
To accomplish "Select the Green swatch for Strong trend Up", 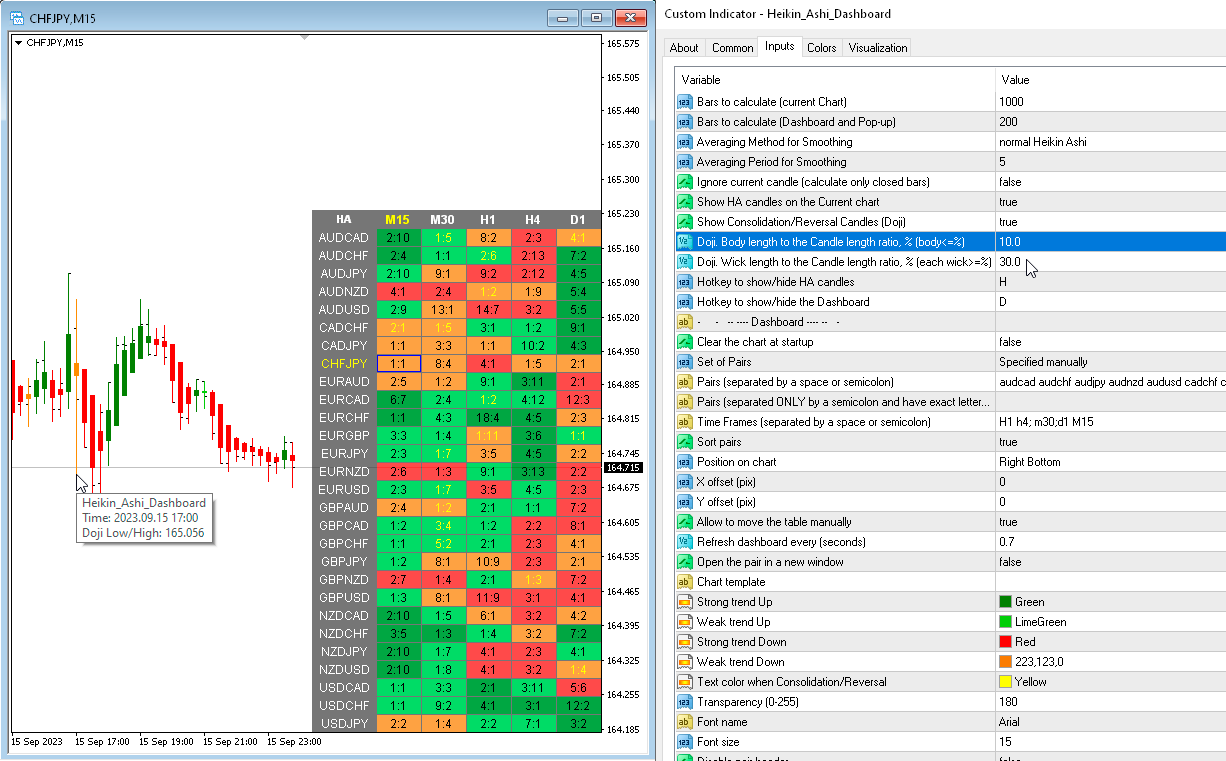I will pos(1005,602).
